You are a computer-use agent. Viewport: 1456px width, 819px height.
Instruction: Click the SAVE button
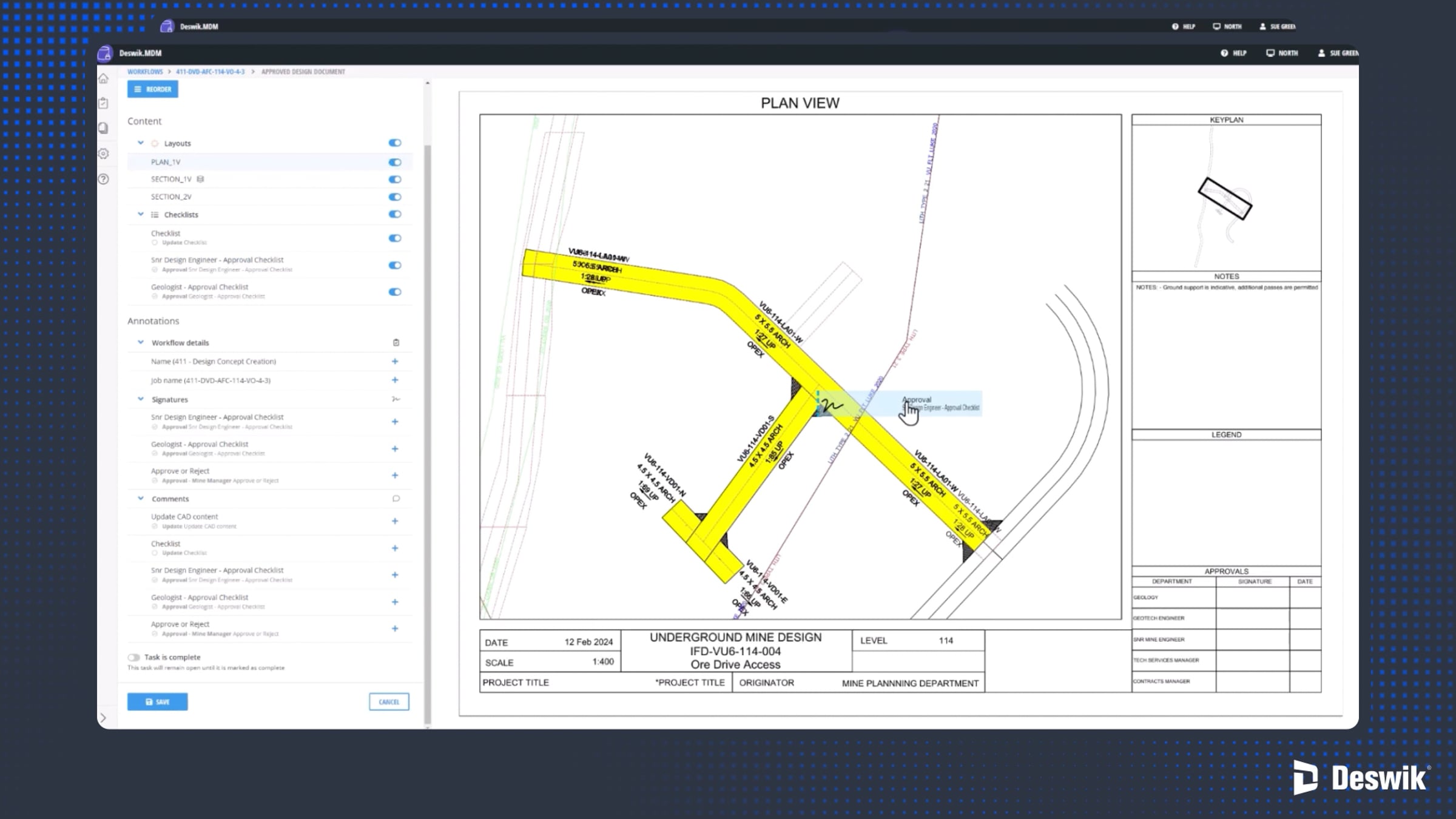[157, 701]
